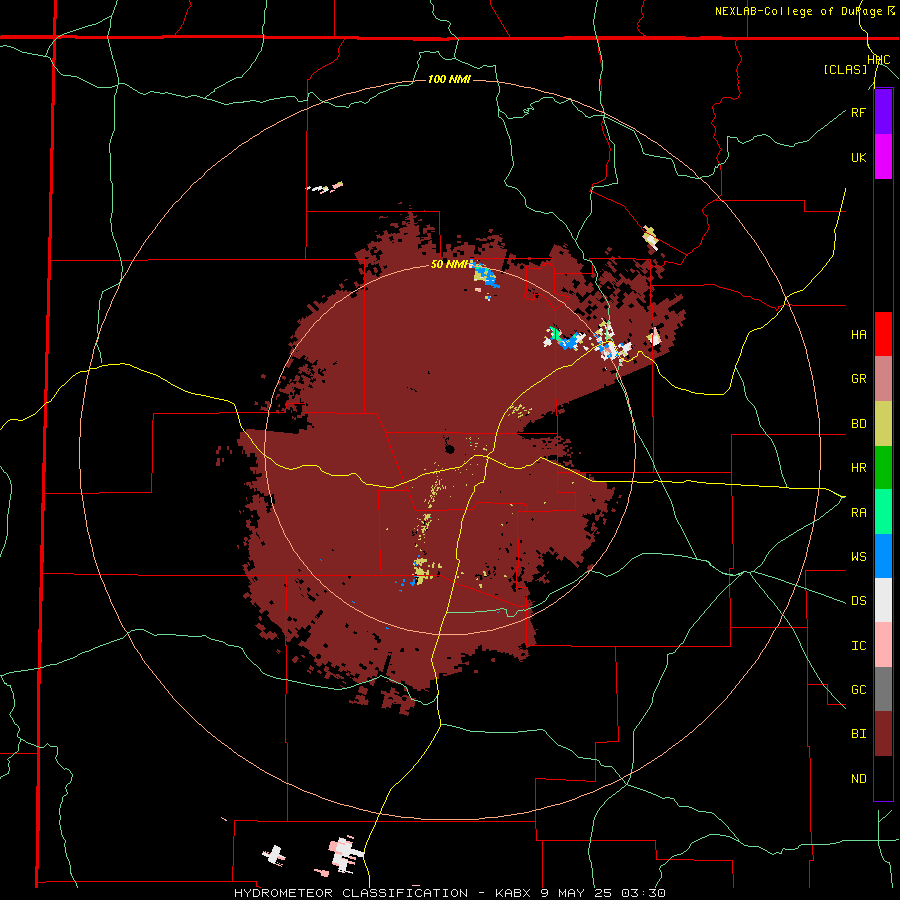Click the "BI" legend label
900x900 pixels.
858,734
